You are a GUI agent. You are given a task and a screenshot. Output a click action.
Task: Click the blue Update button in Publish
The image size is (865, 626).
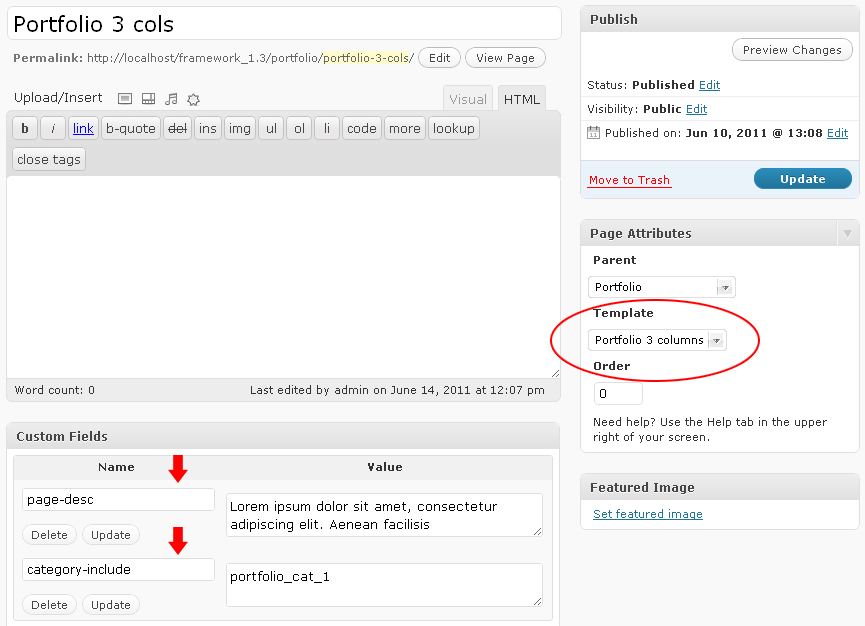802,179
